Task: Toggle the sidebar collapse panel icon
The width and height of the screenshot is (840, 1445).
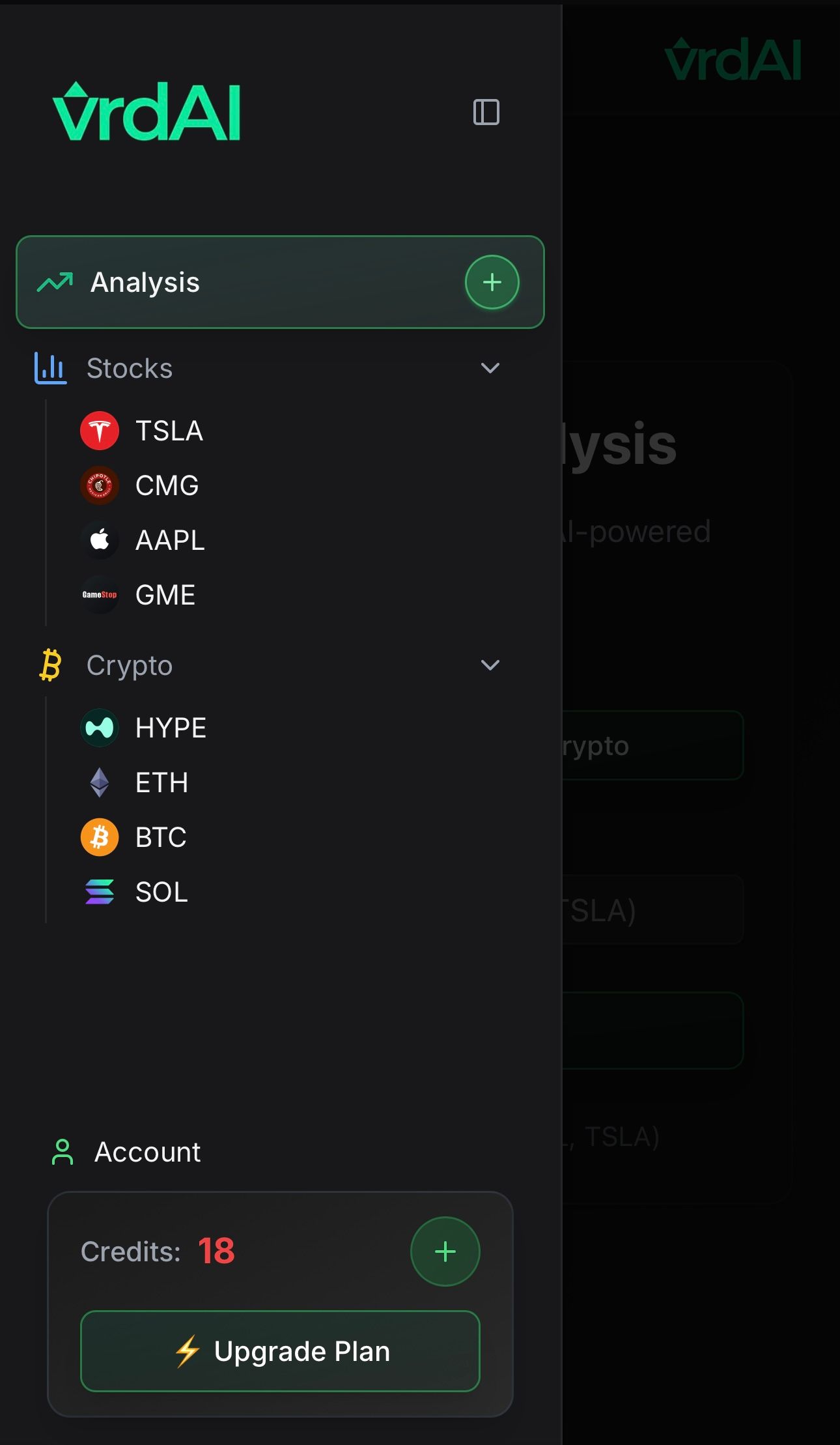Action: pos(486,112)
